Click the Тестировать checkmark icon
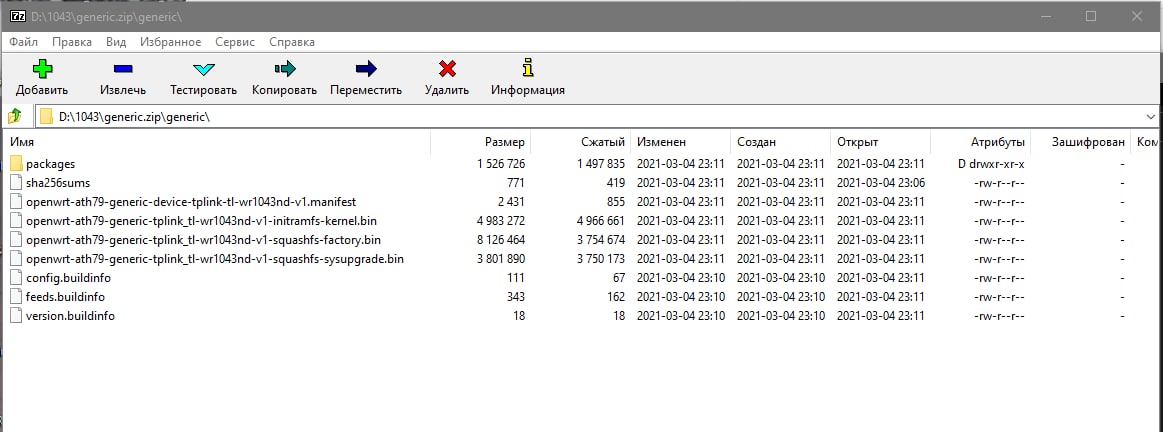Image resolution: width=1163 pixels, height=432 pixels. (203, 70)
